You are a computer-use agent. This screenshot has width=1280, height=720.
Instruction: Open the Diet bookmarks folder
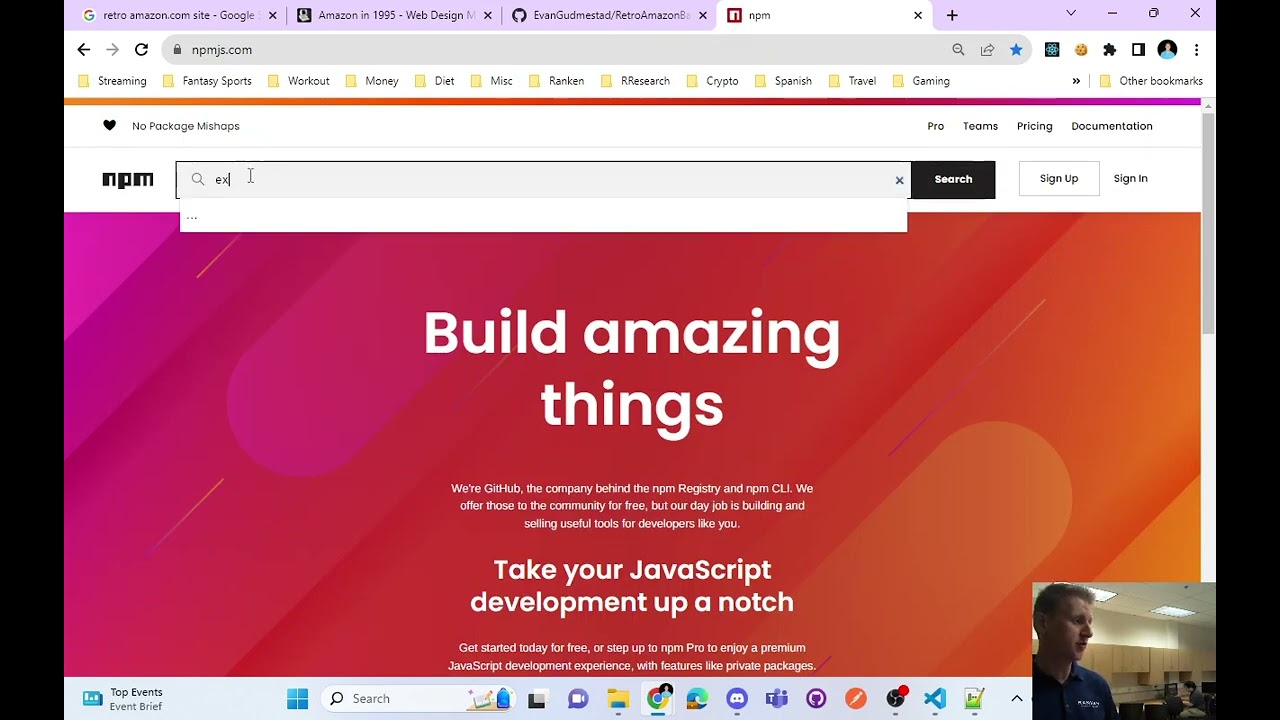434,81
